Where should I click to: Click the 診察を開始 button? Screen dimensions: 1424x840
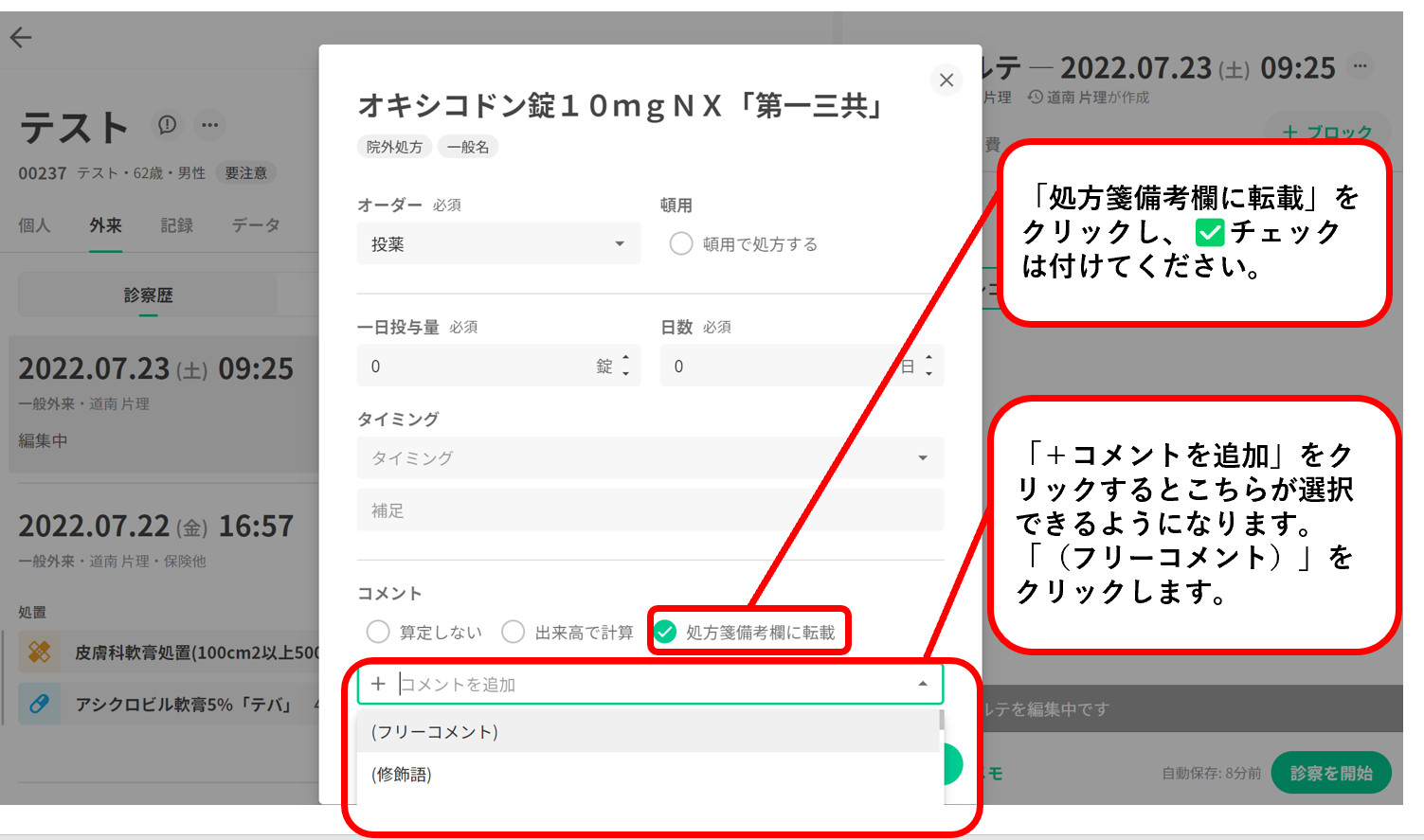pos(1331,773)
